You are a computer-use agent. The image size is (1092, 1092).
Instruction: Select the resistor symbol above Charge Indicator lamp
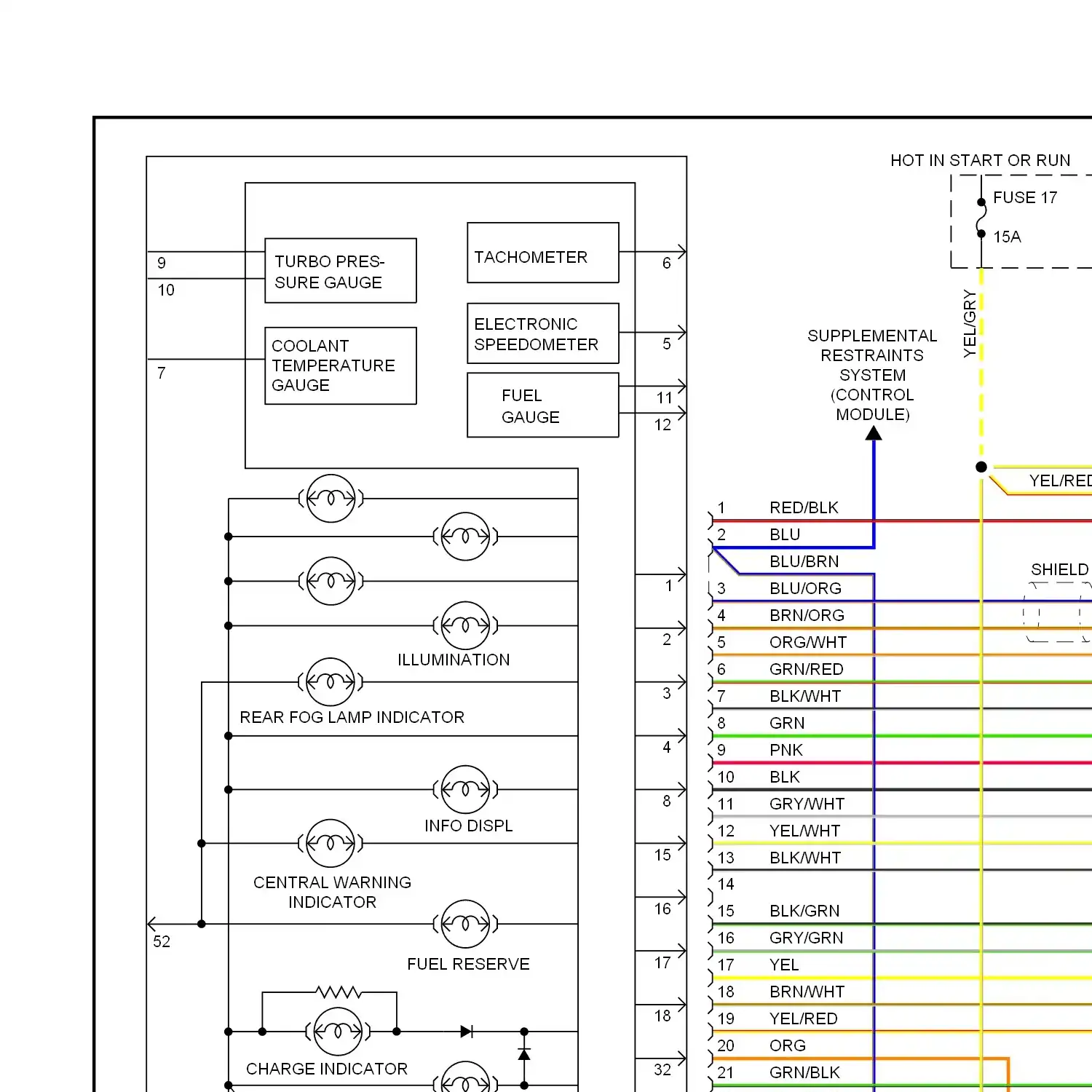(339, 992)
